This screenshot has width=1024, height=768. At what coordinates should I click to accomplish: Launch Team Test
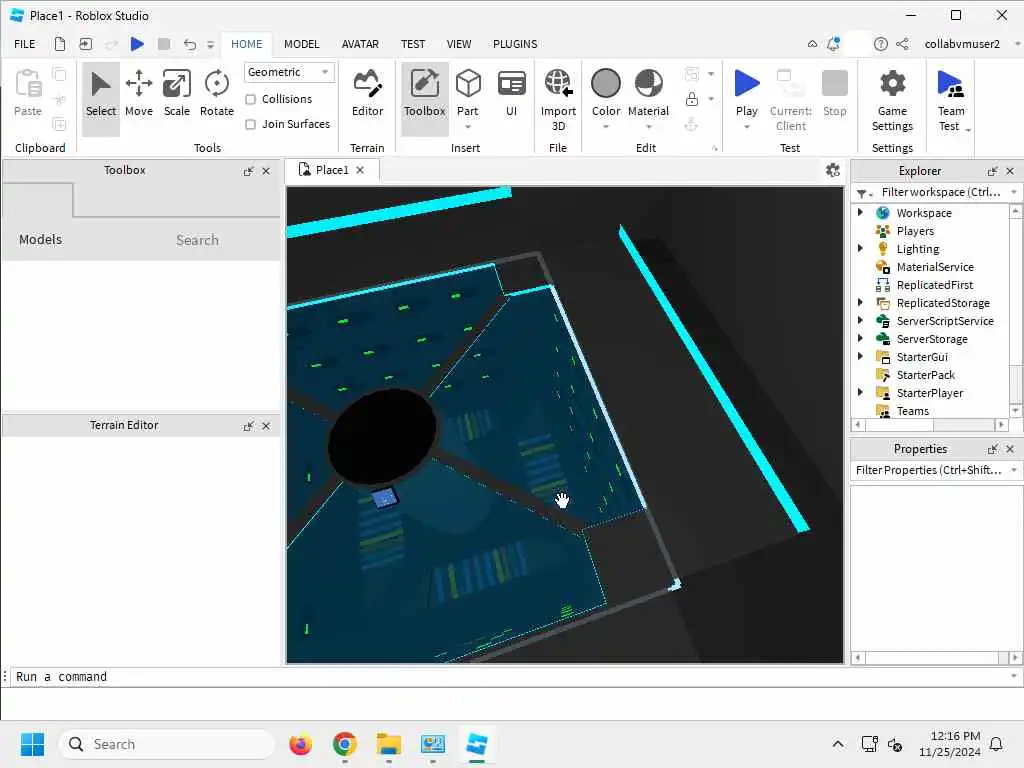point(950,100)
